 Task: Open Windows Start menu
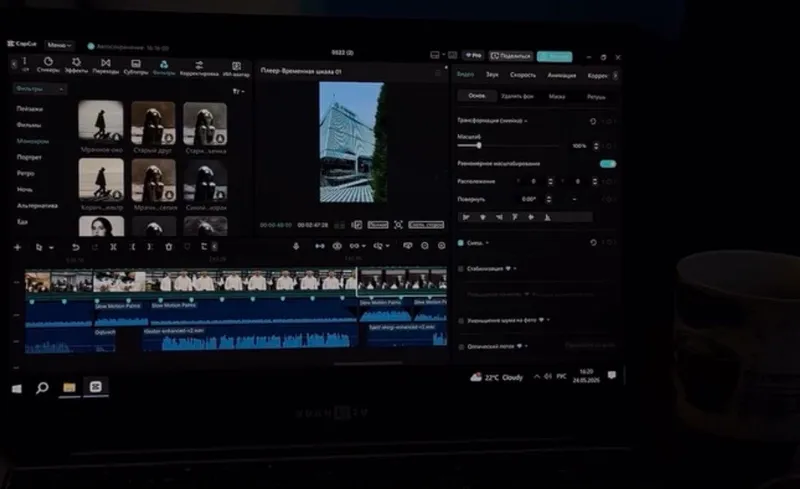tap(17, 389)
